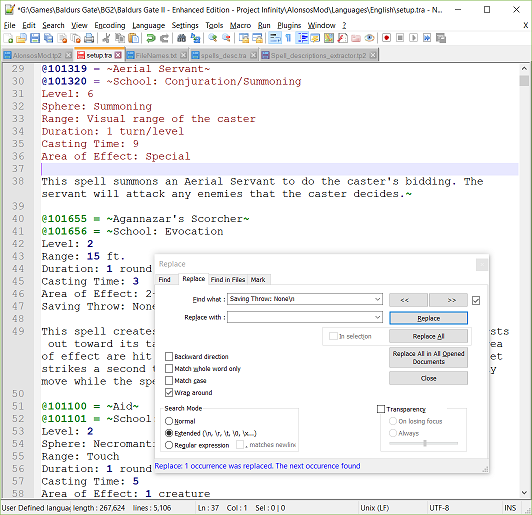The image size is (532, 515).
Task: Toggle synchronized vertical scrolling icon
Action: tap(244, 38)
